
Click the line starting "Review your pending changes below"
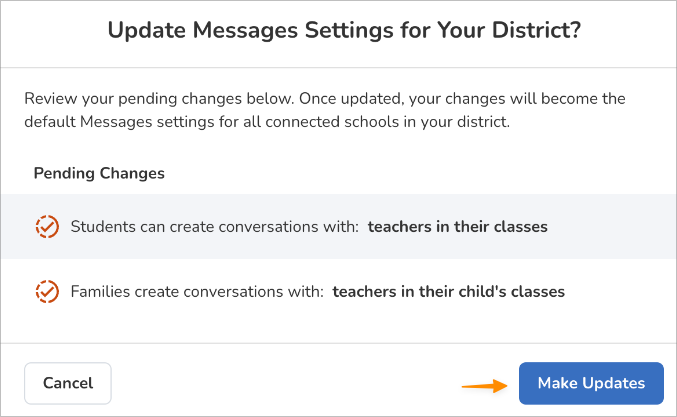tap(324, 99)
